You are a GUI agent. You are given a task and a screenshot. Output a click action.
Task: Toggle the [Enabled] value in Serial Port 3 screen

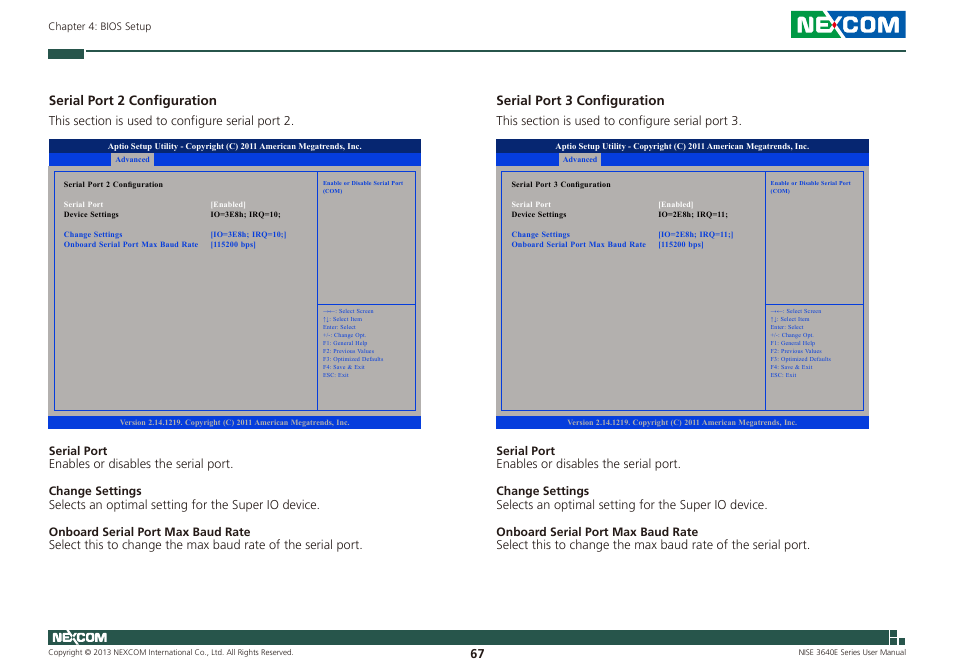(x=675, y=204)
